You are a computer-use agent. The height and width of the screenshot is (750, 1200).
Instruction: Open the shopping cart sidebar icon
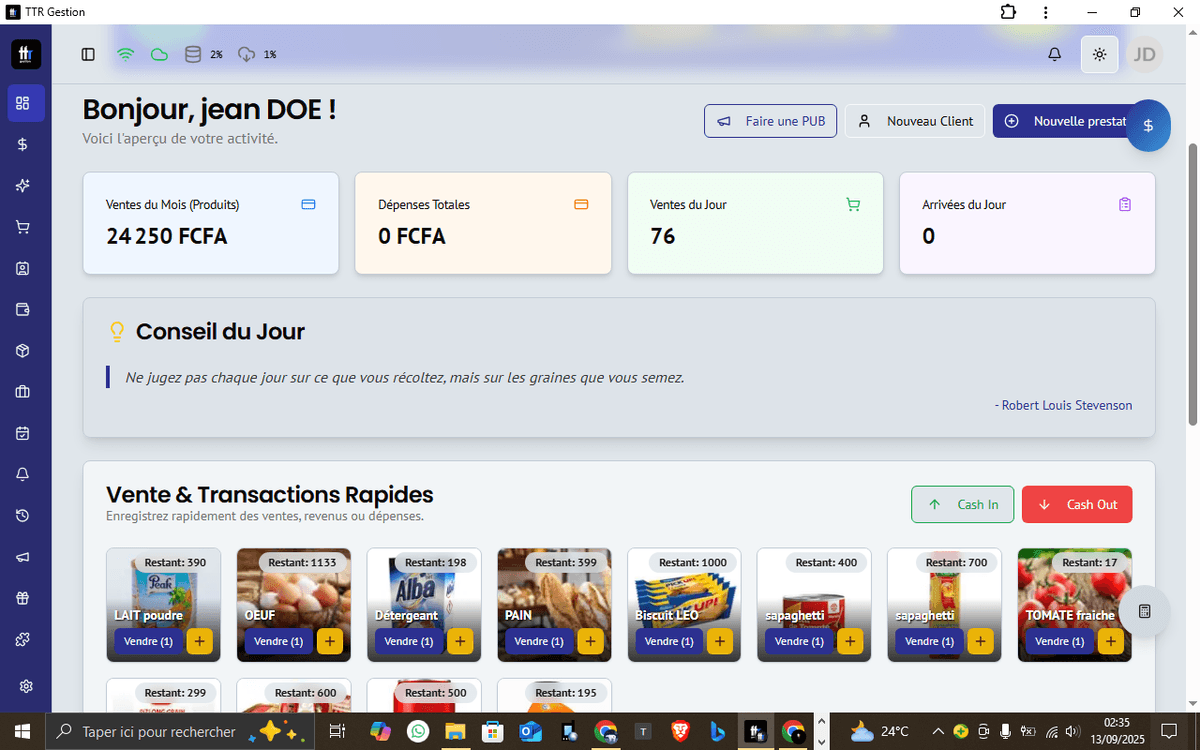point(23,227)
